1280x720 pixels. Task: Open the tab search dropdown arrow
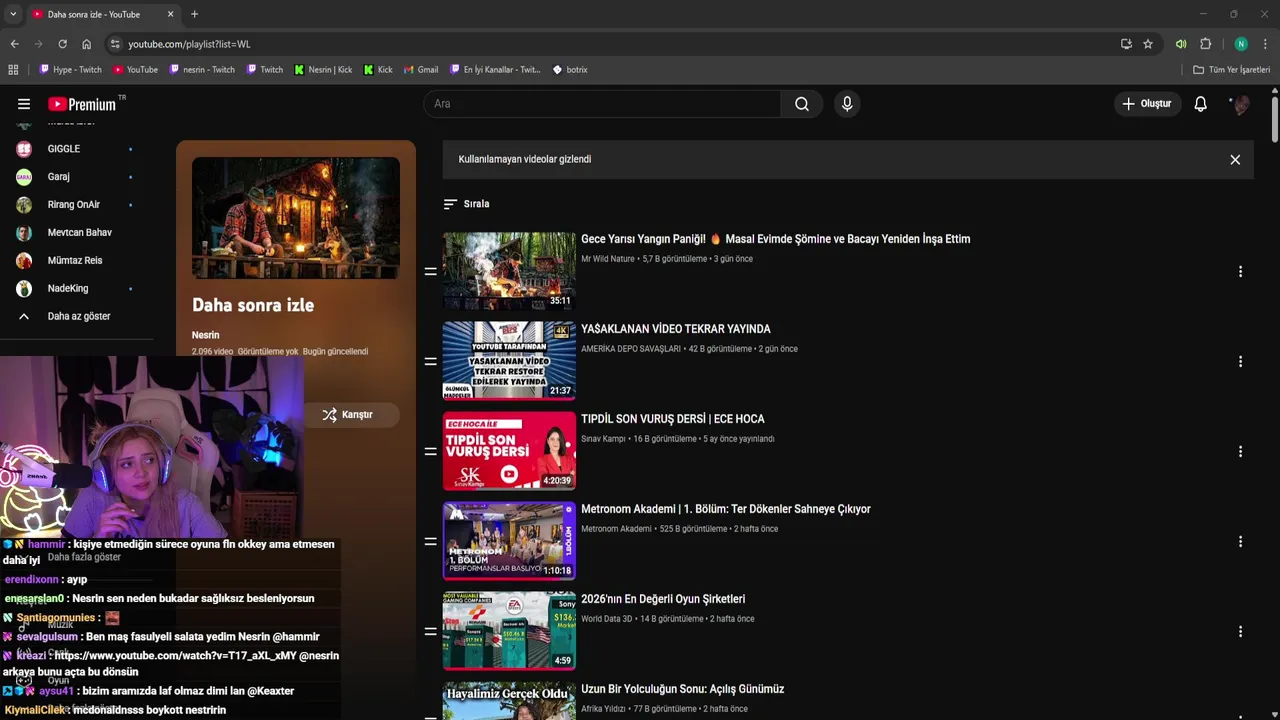coord(13,14)
